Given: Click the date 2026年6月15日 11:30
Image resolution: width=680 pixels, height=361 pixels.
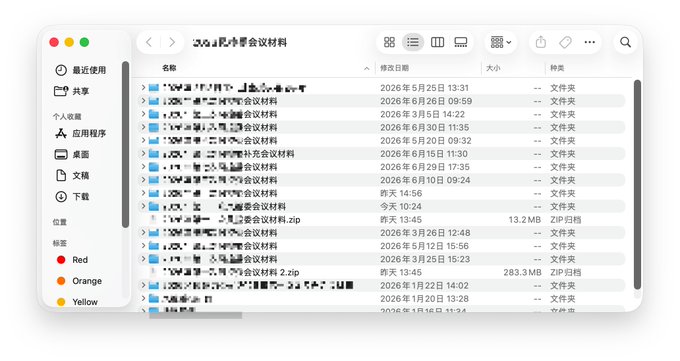Looking at the screenshot, I should pos(424,154).
